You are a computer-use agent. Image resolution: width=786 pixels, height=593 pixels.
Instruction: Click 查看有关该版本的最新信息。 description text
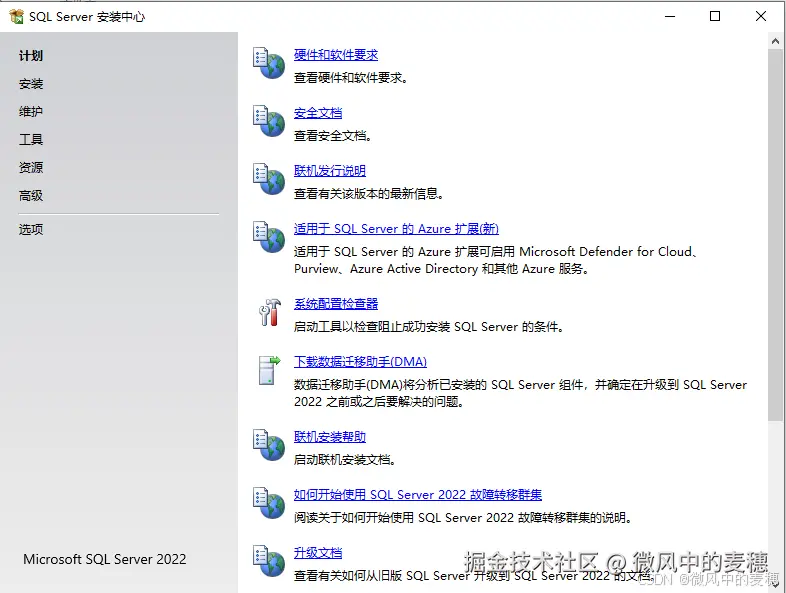tap(368, 194)
